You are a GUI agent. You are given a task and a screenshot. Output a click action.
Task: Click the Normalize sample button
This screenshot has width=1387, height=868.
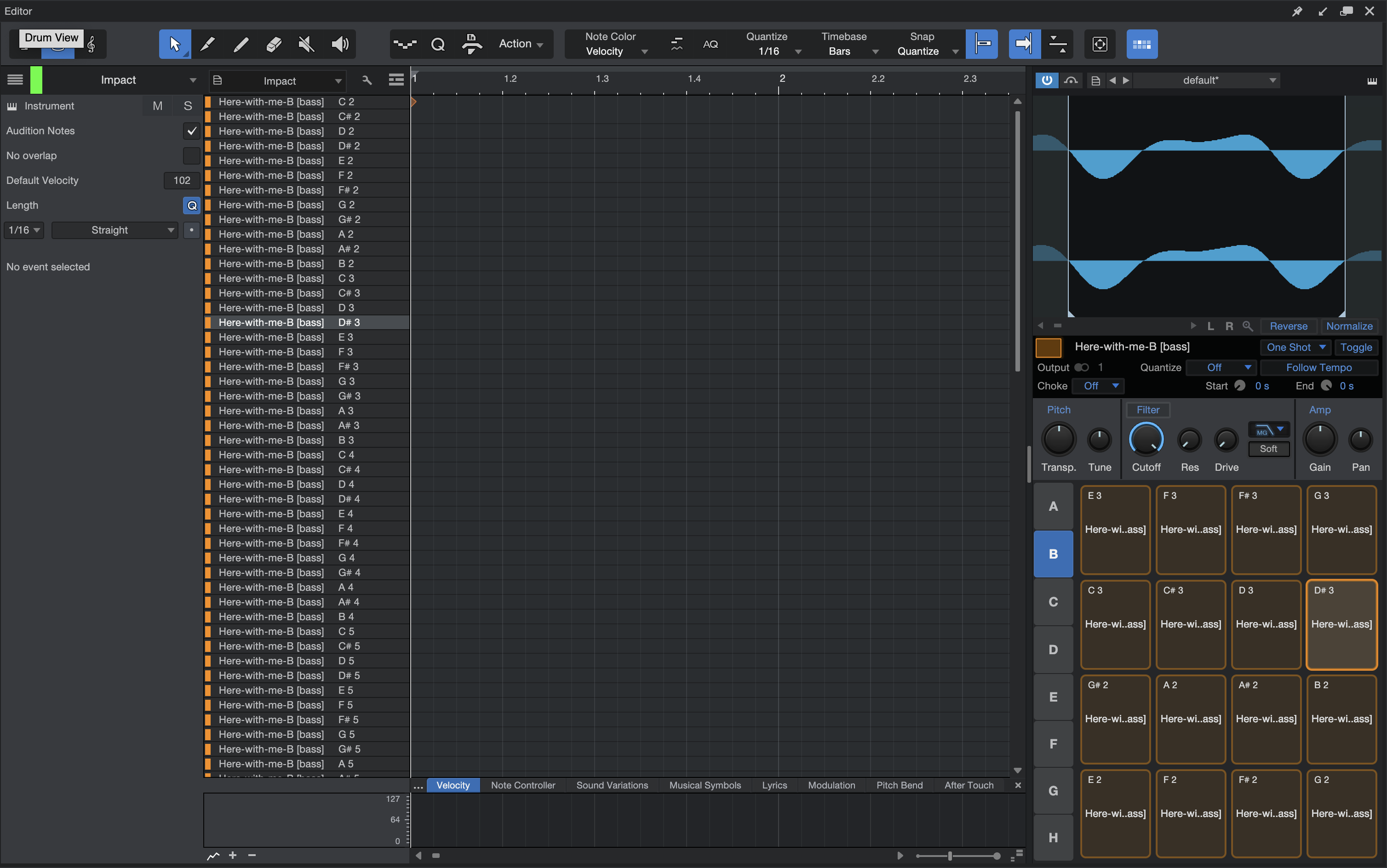(x=1350, y=326)
